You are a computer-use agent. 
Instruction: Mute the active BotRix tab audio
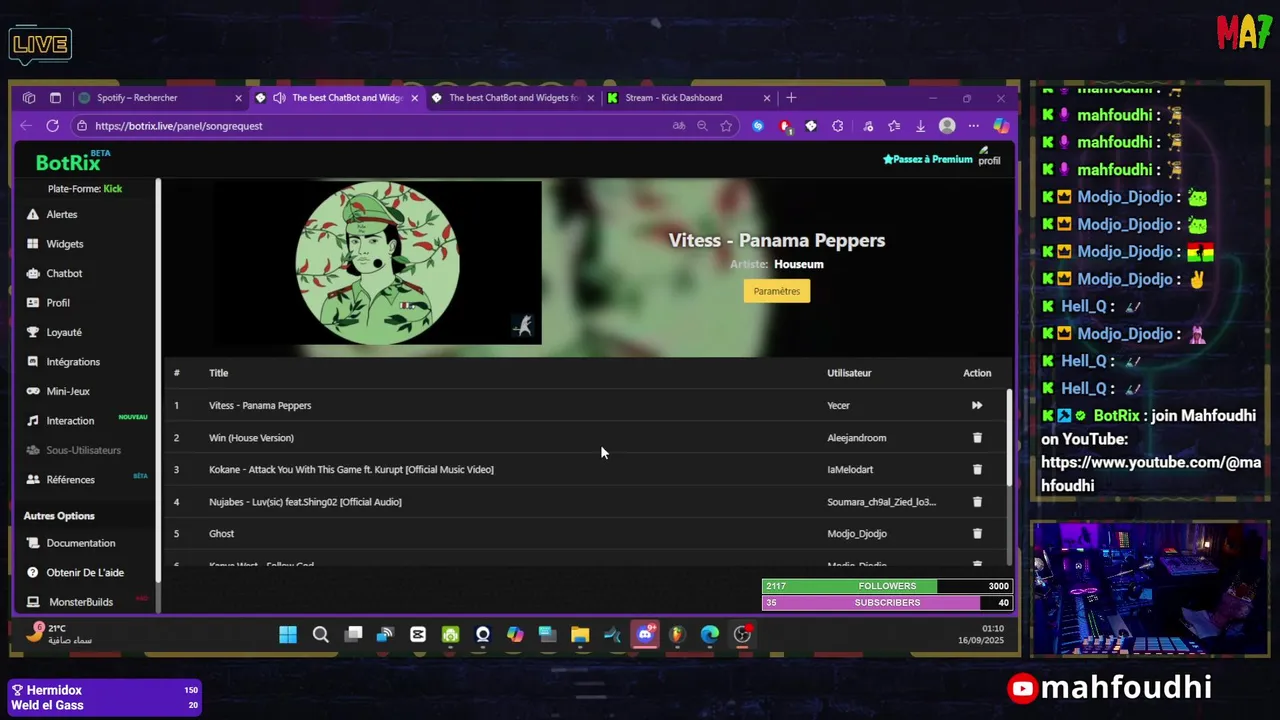(x=279, y=98)
